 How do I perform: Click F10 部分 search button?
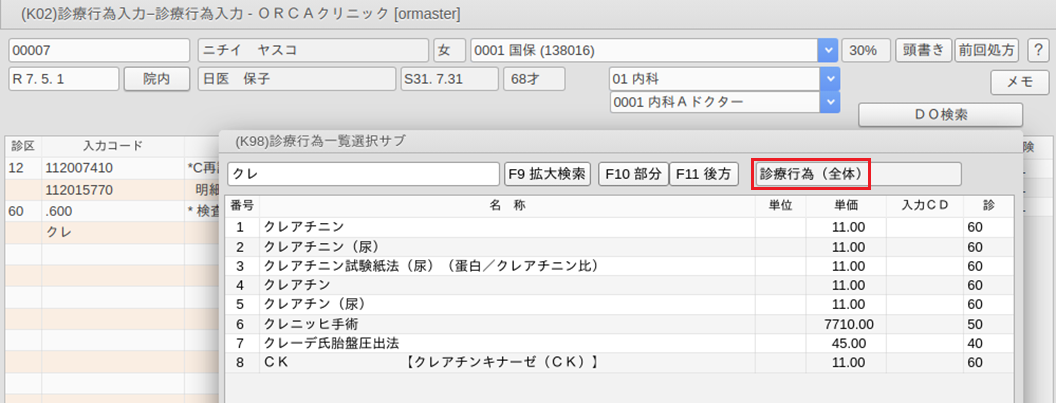[632, 174]
